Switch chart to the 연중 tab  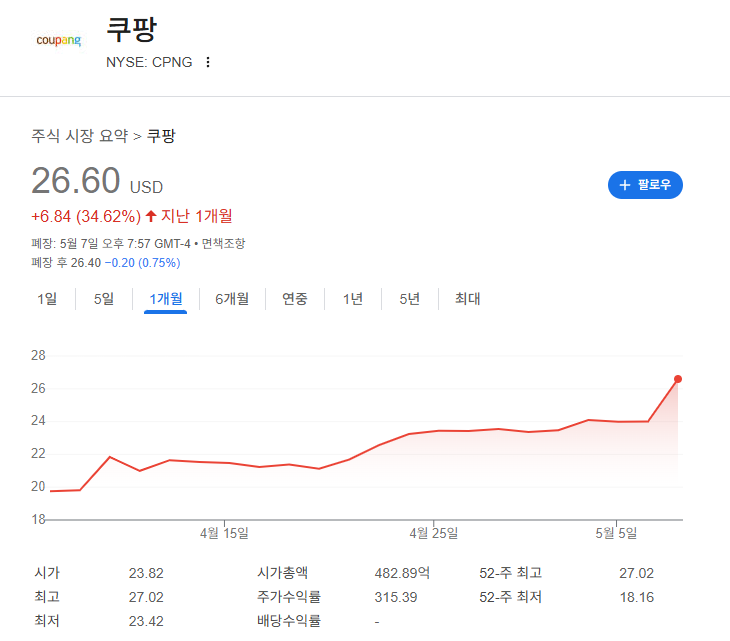click(x=295, y=299)
